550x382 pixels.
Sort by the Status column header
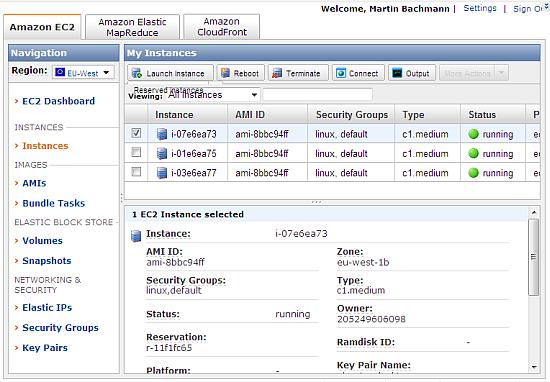click(492, 114)
